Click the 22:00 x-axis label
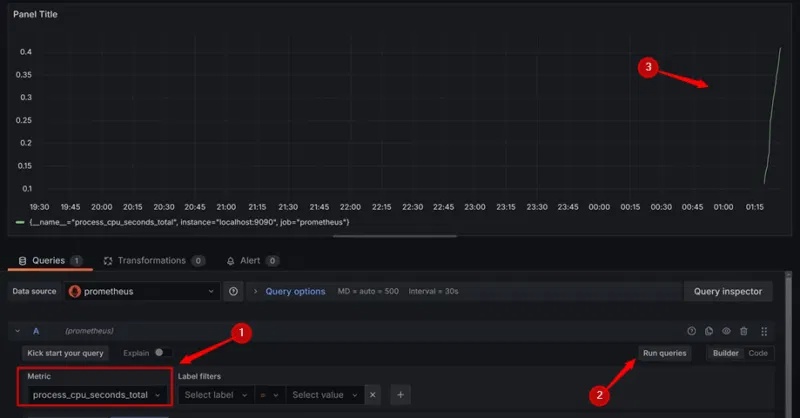This screenshot has width=800, height=418. pyautogui.click(x=350, y=207)
